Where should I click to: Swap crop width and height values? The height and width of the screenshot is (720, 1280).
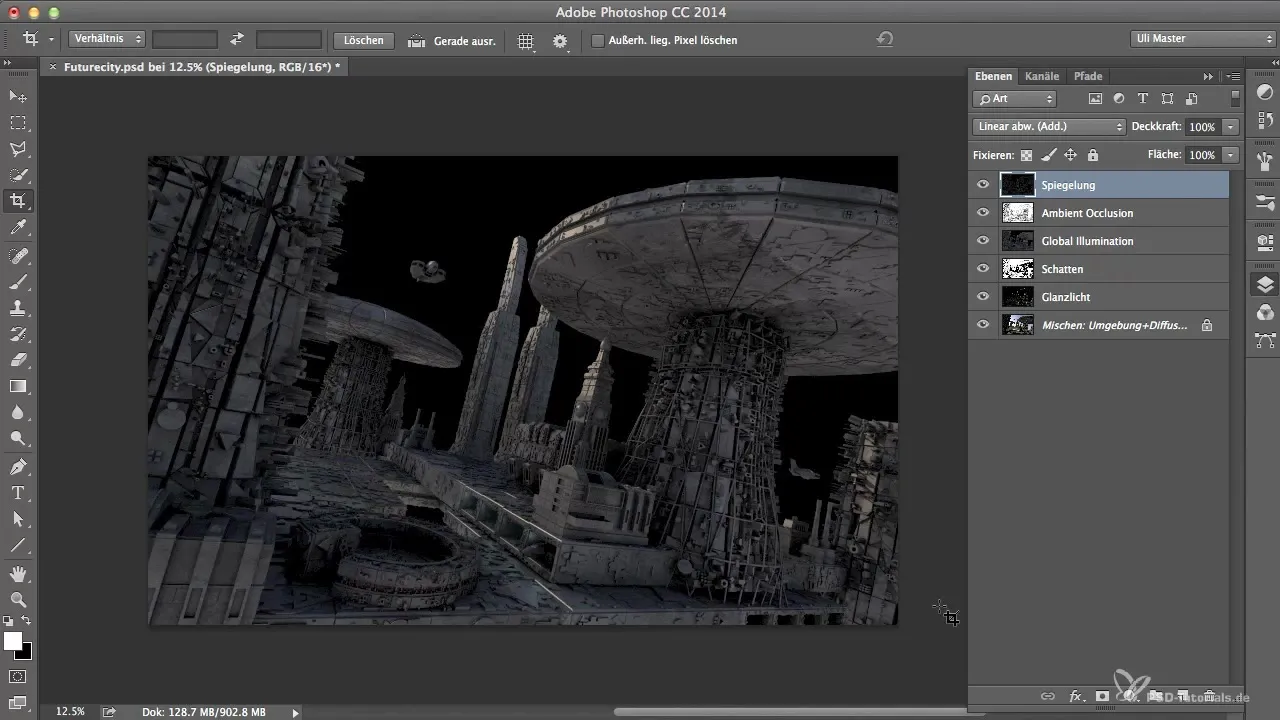pyautogui.click(x=237, y=40)
